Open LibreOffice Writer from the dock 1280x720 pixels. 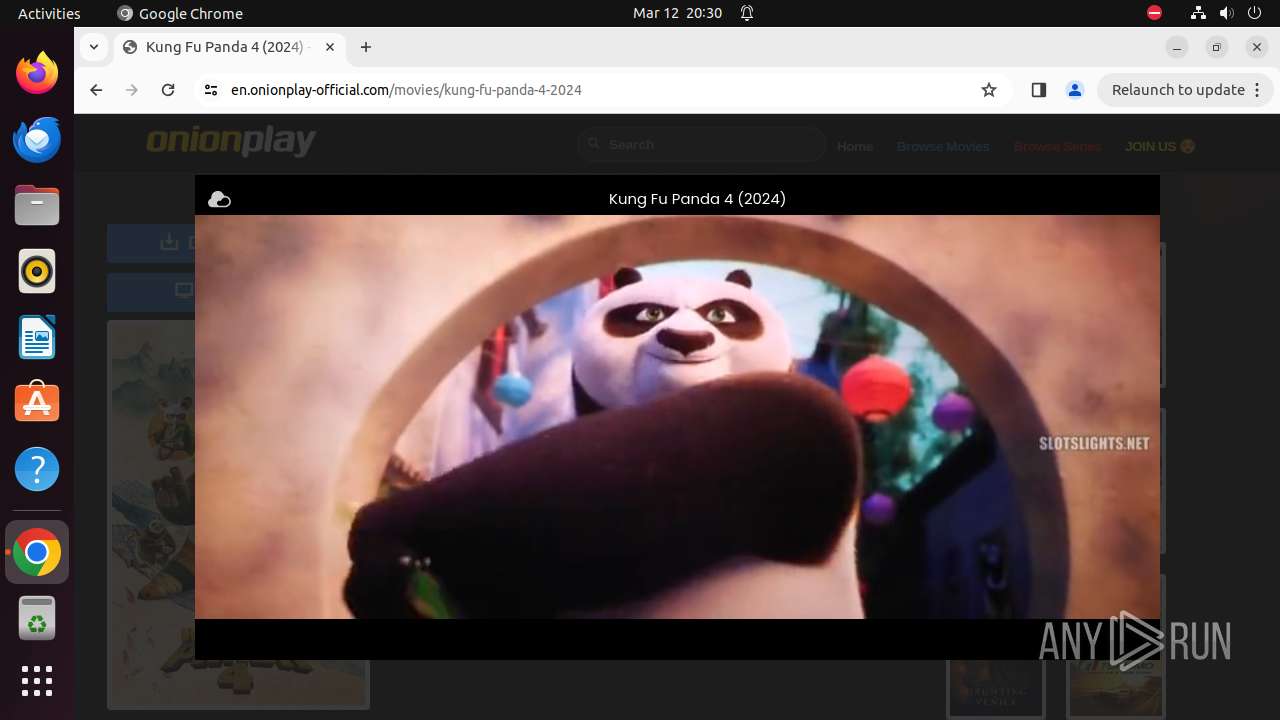(37, 337)
